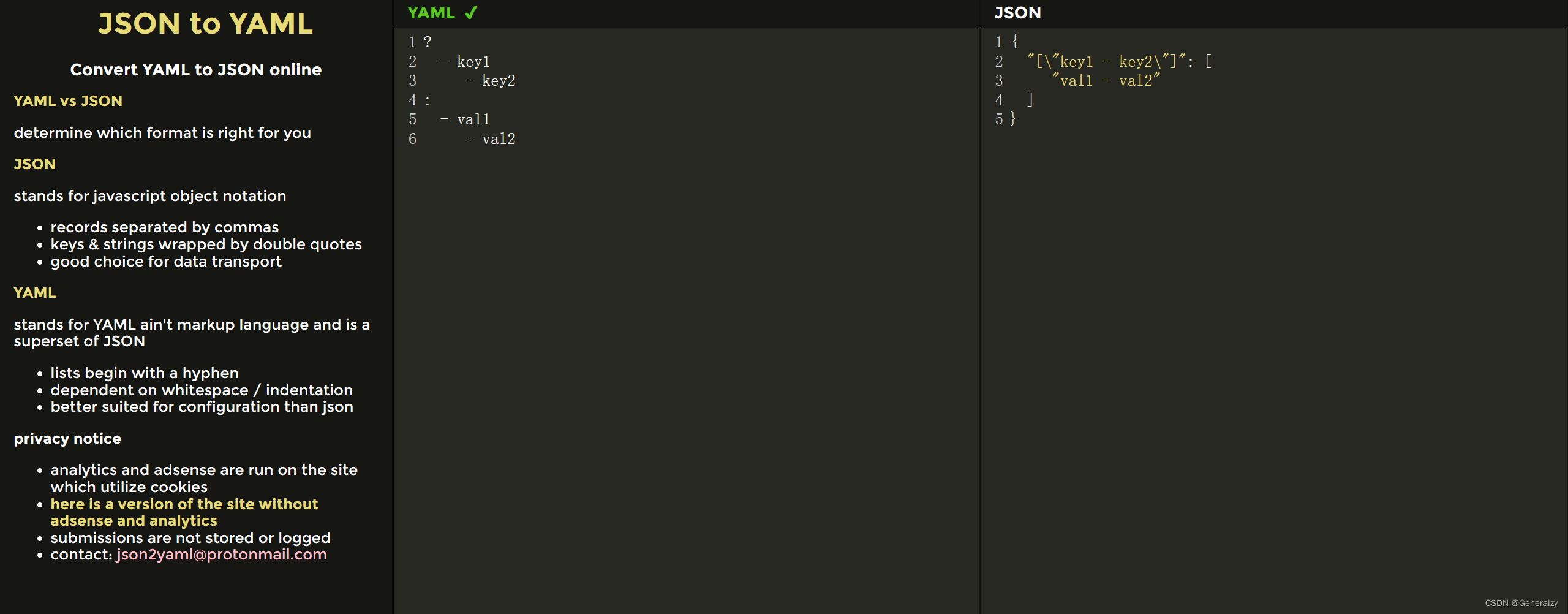Image resolution: width=1568 pixels, height=614 pixels.
Task: Click "analytics and adsense are run" bullet
Action: coord(204,479)
